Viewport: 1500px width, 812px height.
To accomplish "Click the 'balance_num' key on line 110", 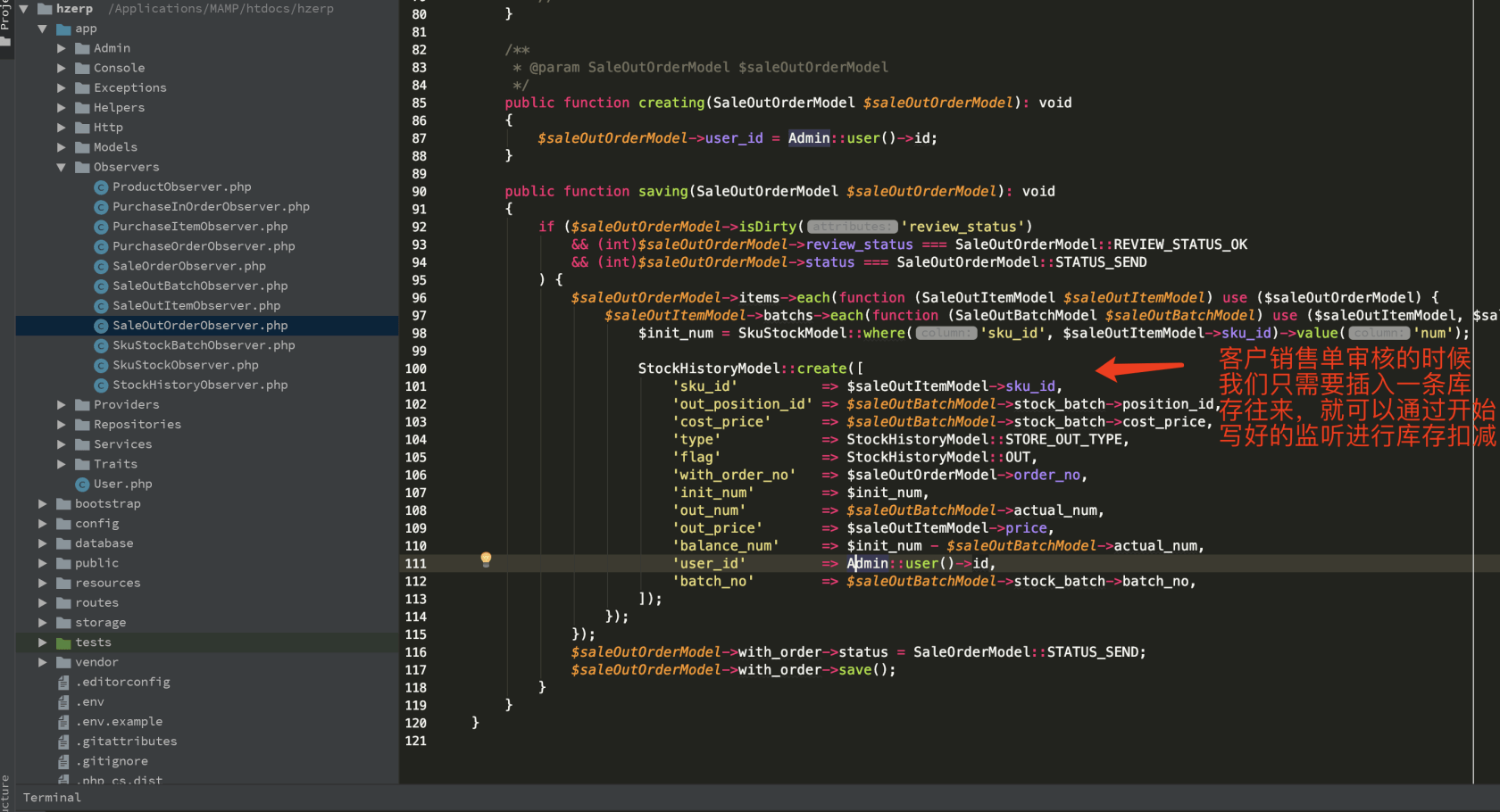I will point(726,545).
